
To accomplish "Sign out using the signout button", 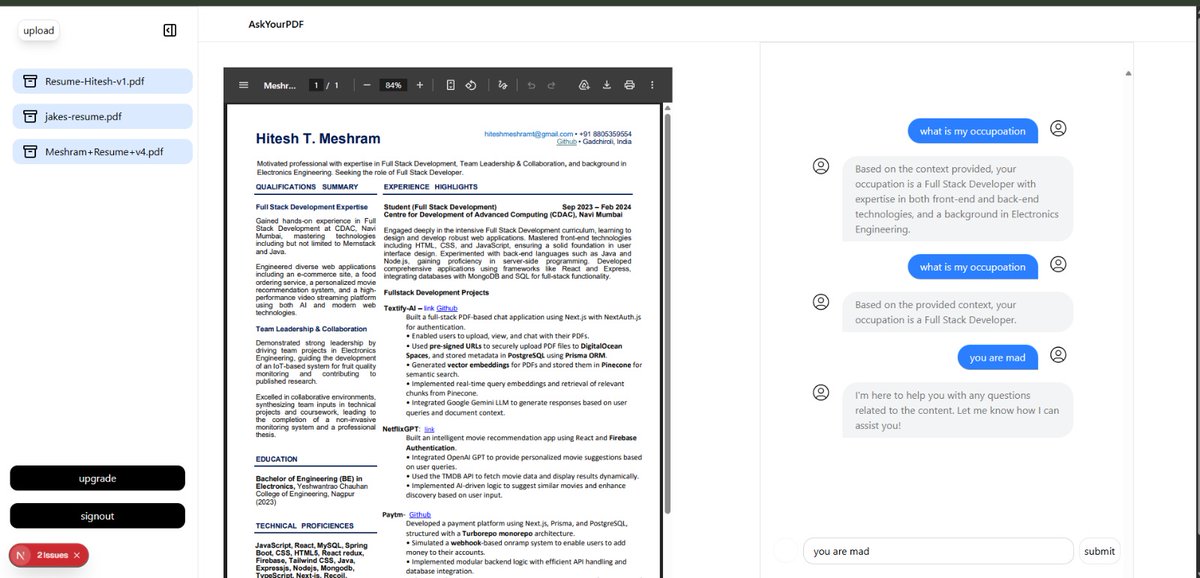I will [x=98, y=516].
